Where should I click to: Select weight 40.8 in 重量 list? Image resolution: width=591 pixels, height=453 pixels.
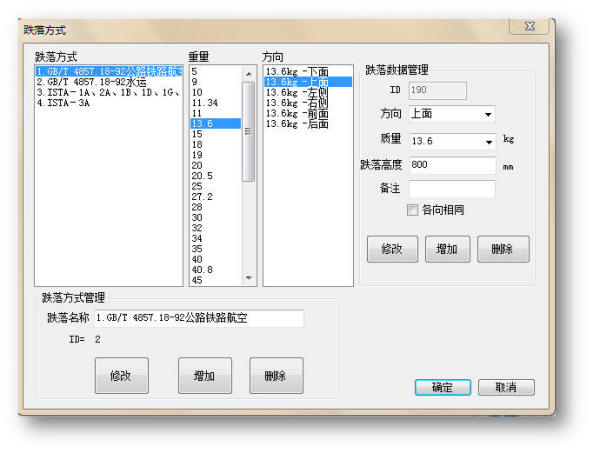tap(216, 269)
